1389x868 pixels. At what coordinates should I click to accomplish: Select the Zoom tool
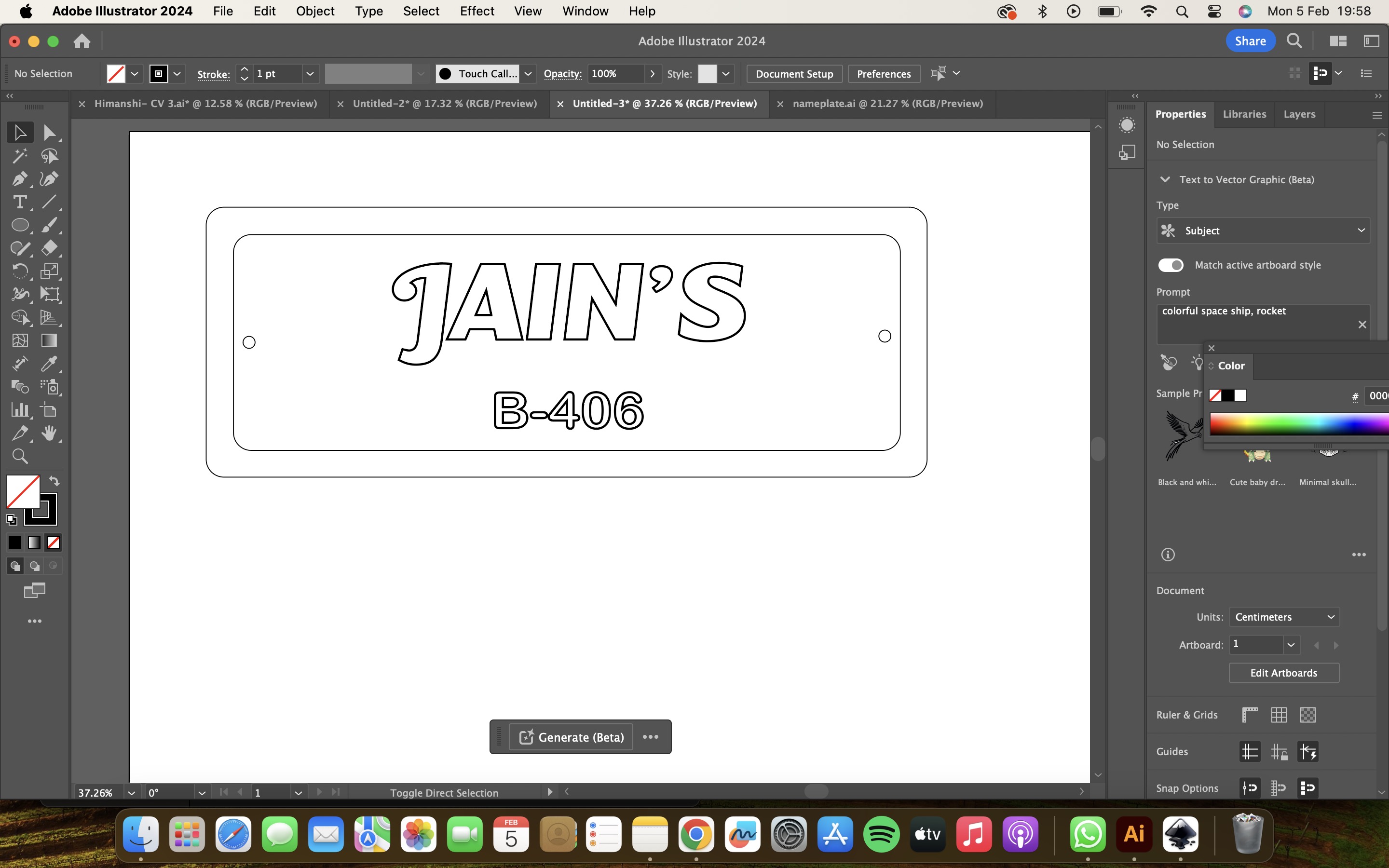pos(20,456)
